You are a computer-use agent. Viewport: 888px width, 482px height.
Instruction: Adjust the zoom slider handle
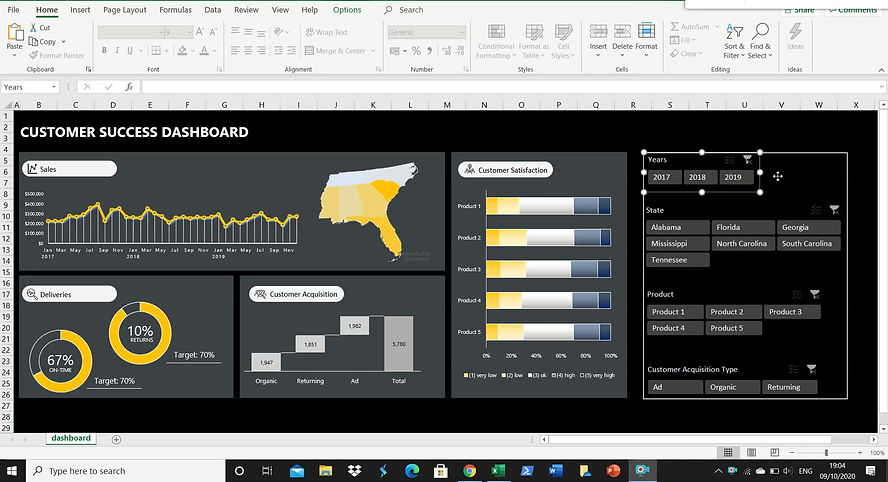pyautogui.click(x=826, y=453)
